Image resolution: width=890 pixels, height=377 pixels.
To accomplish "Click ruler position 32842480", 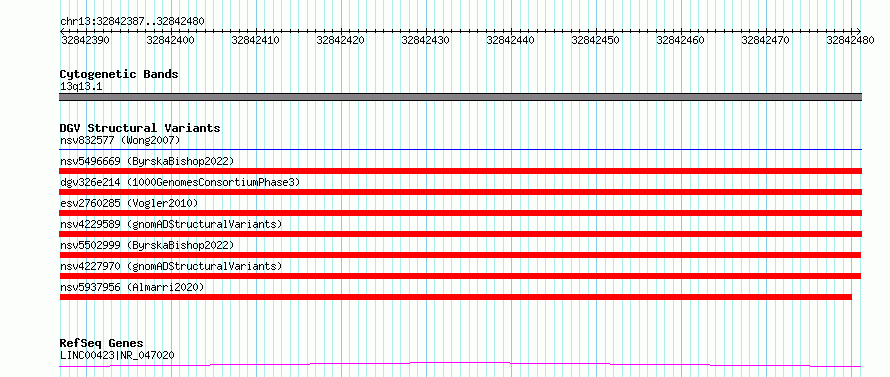I will pos(851,40).
